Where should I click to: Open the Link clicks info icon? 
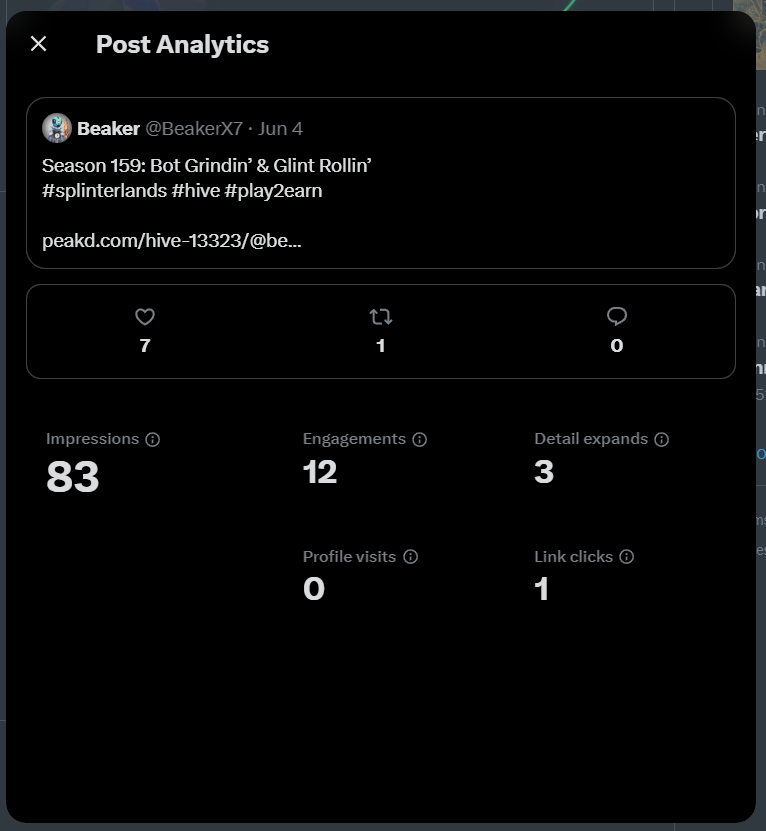[627, 556]
